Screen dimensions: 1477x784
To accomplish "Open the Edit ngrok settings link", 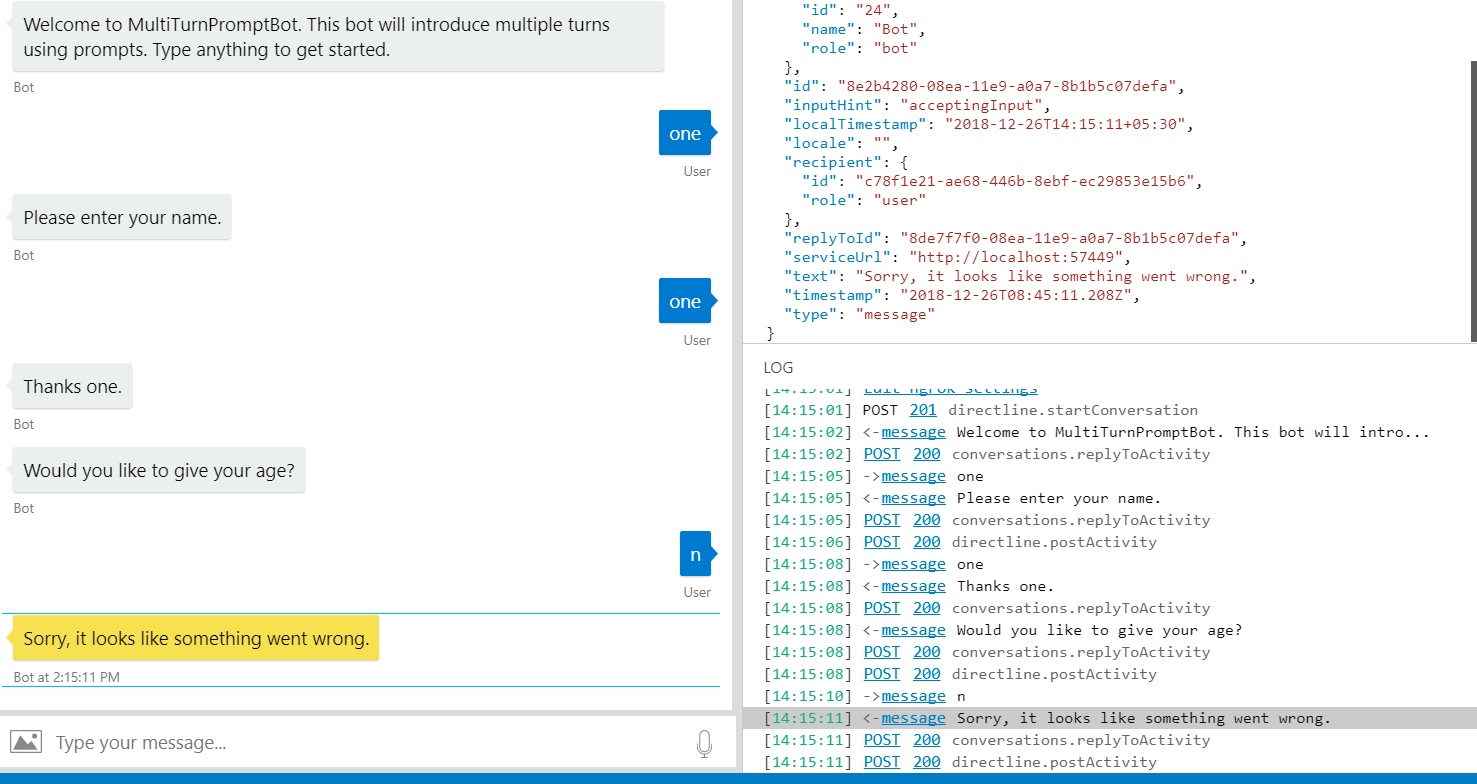I will [x=950, y=388].
